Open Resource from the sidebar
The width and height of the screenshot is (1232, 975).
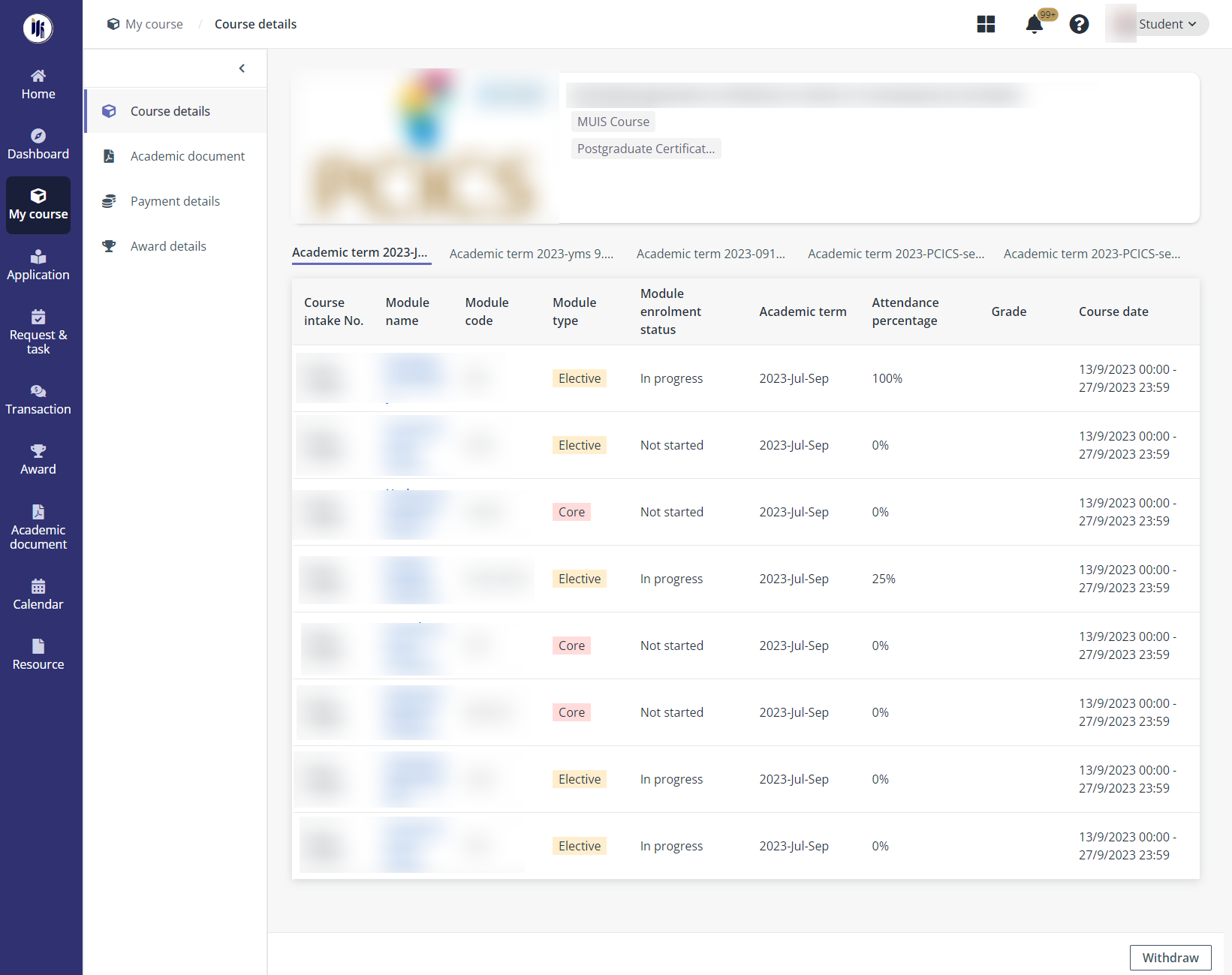tap(38, 655)
